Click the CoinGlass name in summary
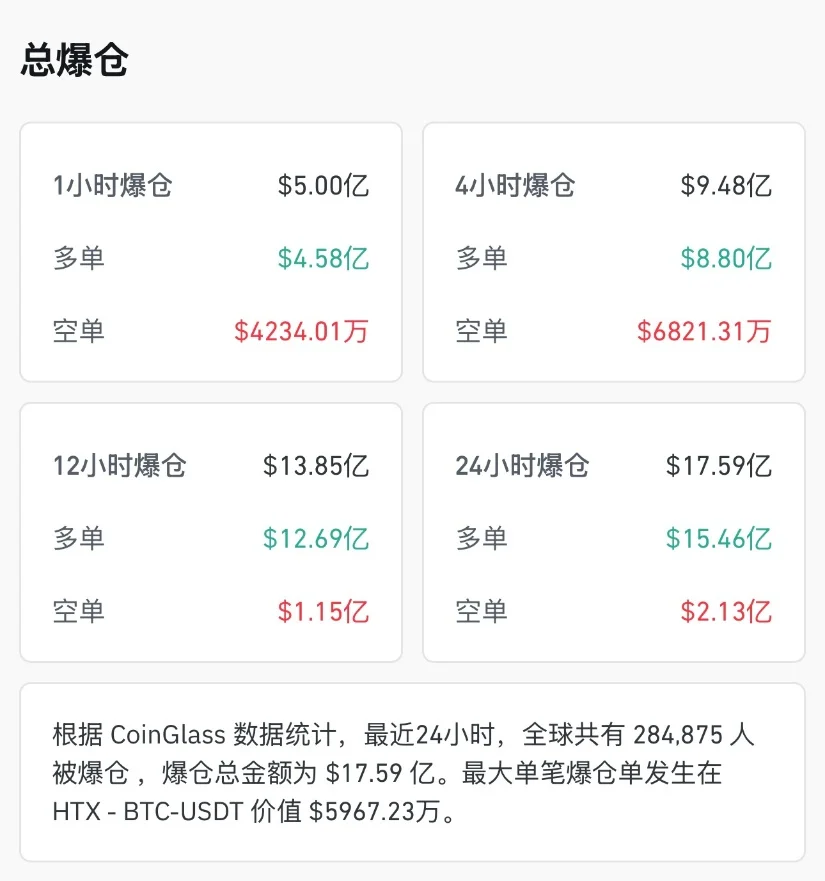The image size is (825, 881). 167,735
